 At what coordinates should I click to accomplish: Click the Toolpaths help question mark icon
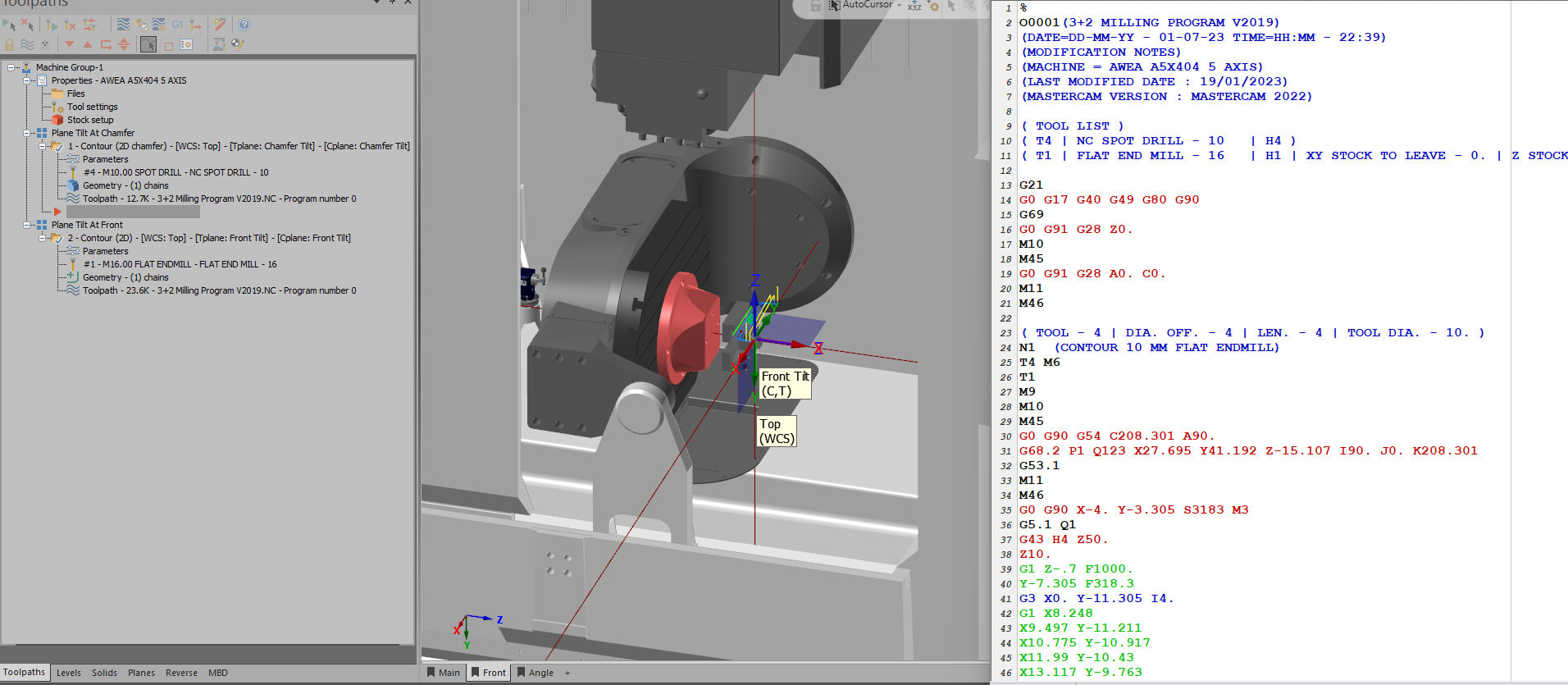pos(244,25)
